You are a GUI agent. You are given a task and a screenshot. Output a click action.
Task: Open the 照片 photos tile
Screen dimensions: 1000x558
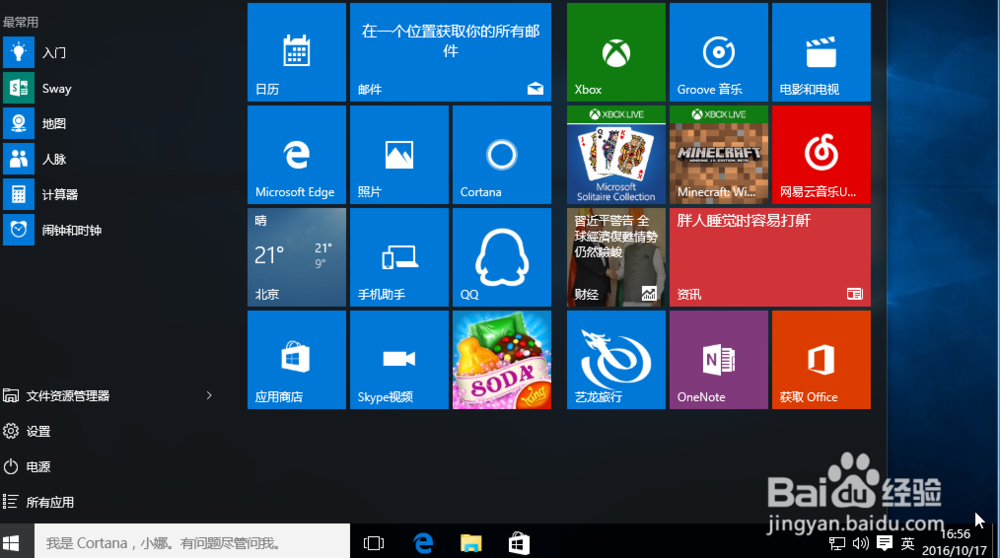pos(399,155)
